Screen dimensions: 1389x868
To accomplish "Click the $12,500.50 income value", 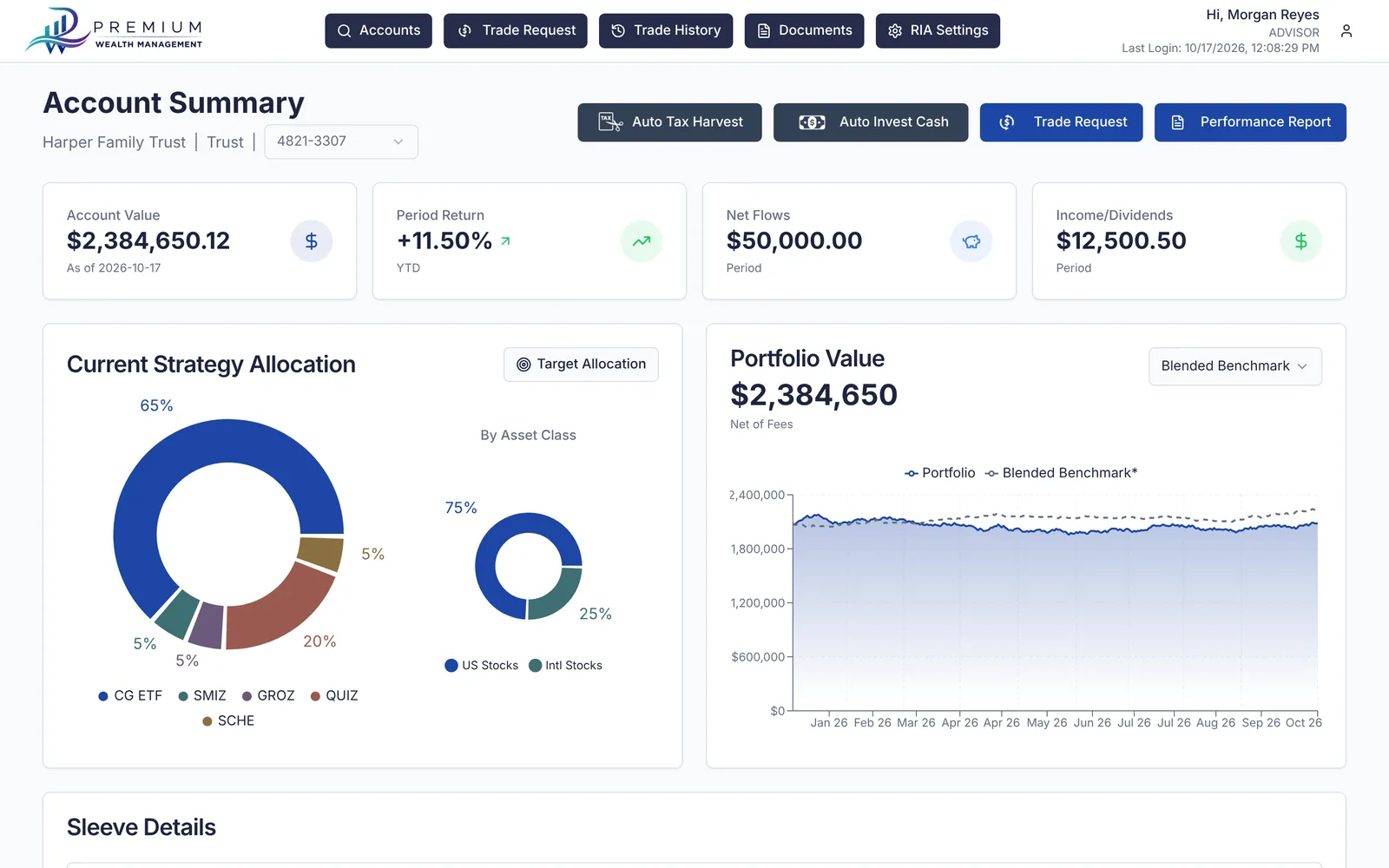I will click(1121, 240).
